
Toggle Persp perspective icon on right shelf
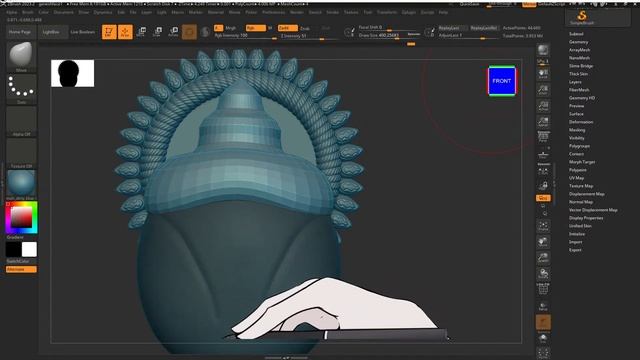[x=543, y=137]
